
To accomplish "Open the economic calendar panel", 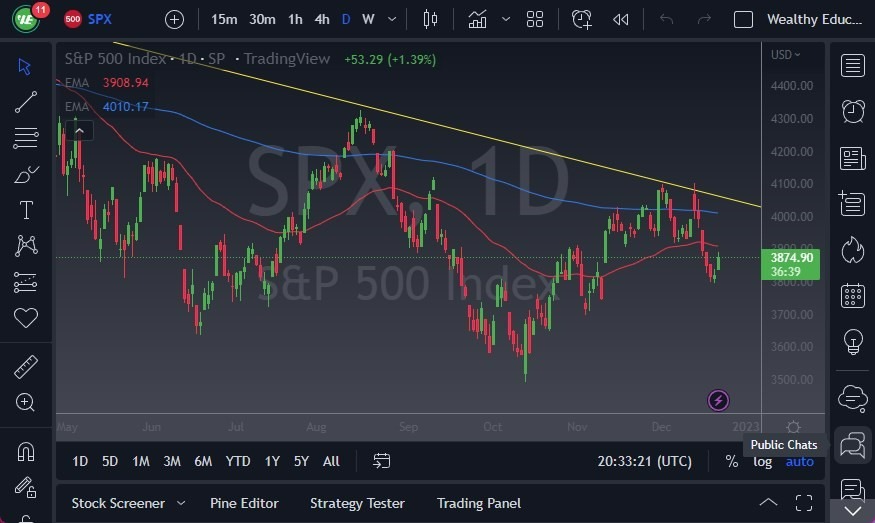I will coord(853,295).
